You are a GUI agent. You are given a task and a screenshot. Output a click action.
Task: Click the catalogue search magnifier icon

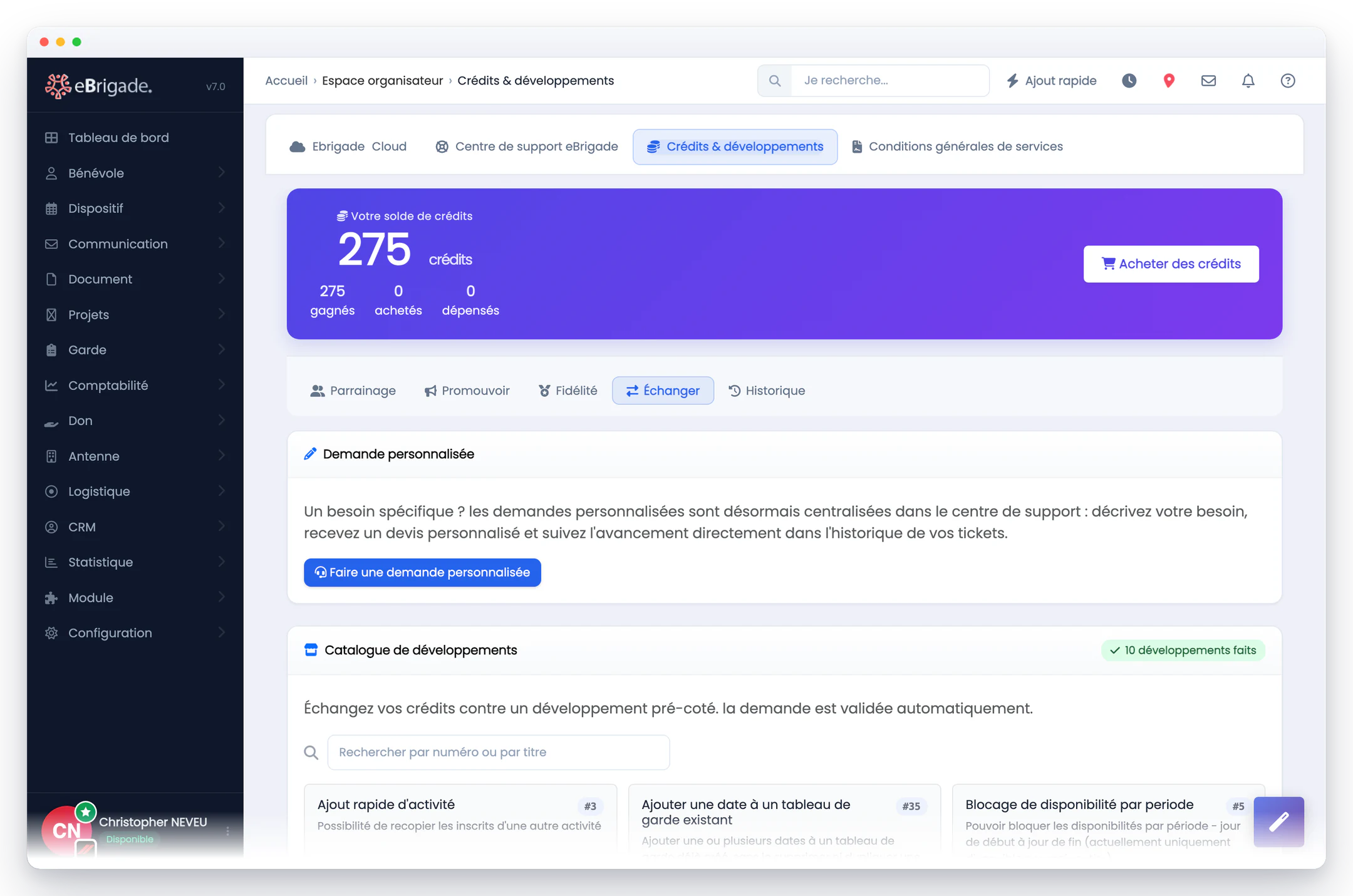click(311, 753)
